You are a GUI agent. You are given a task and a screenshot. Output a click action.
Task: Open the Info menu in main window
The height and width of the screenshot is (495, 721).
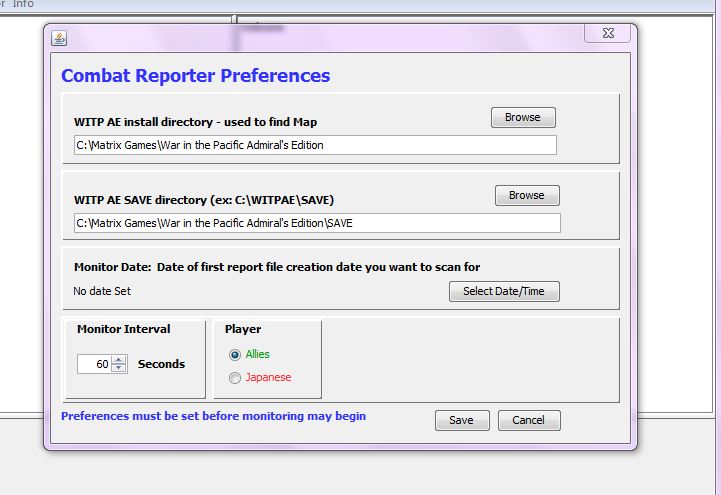point(23,4)
